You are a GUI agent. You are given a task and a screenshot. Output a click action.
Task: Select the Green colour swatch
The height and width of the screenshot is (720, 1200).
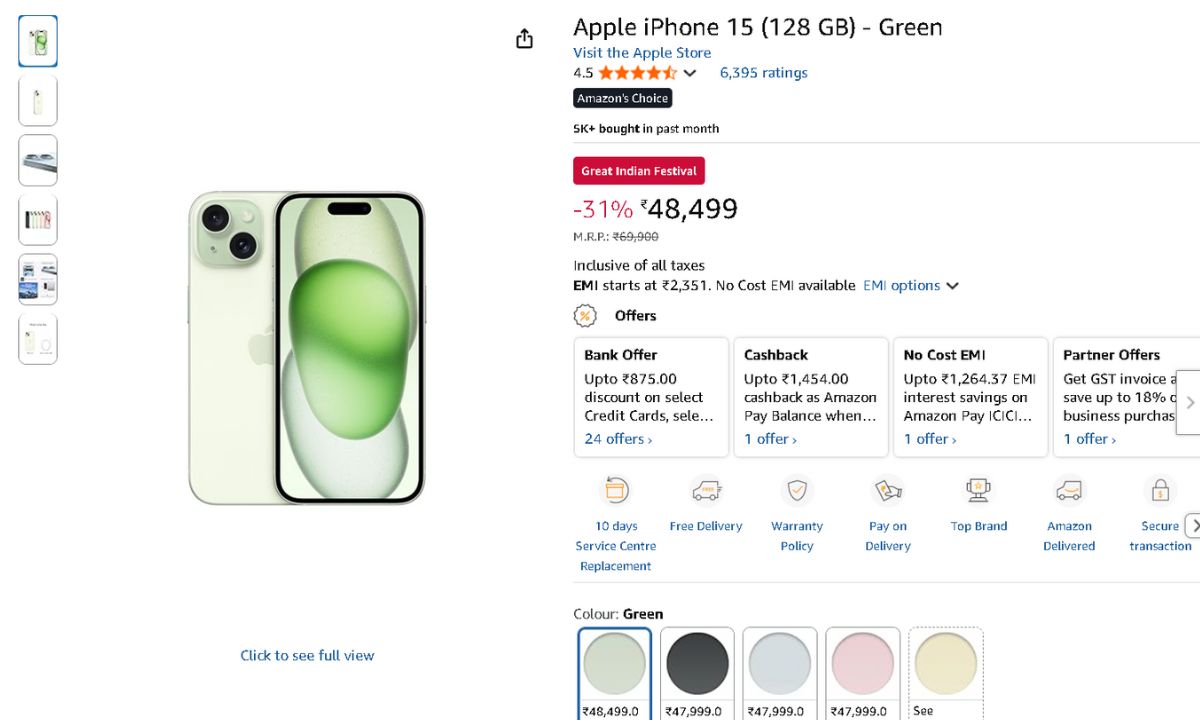click(615, 664)
